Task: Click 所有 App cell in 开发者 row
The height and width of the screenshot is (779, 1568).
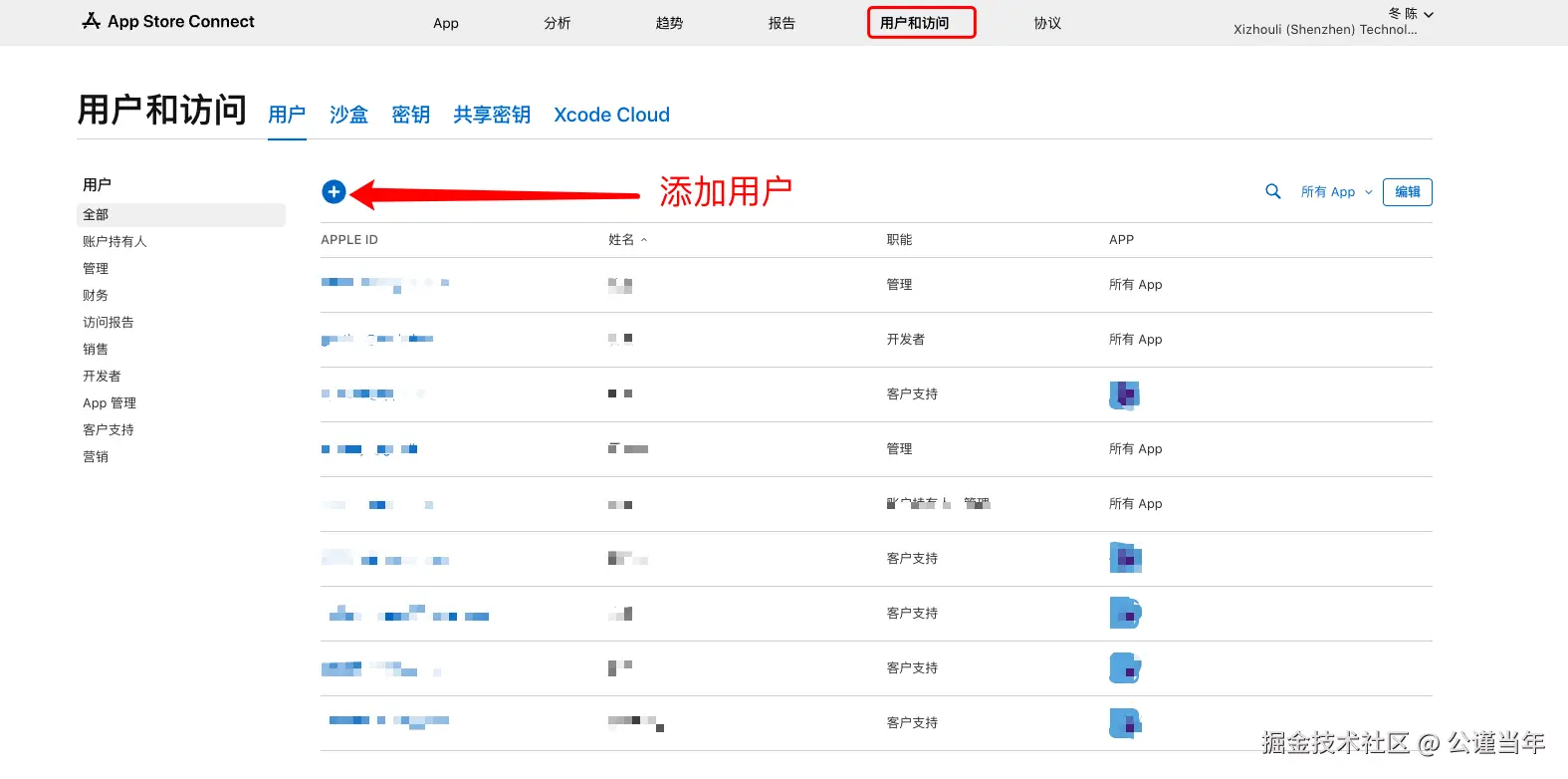Action: (1136, 340)
